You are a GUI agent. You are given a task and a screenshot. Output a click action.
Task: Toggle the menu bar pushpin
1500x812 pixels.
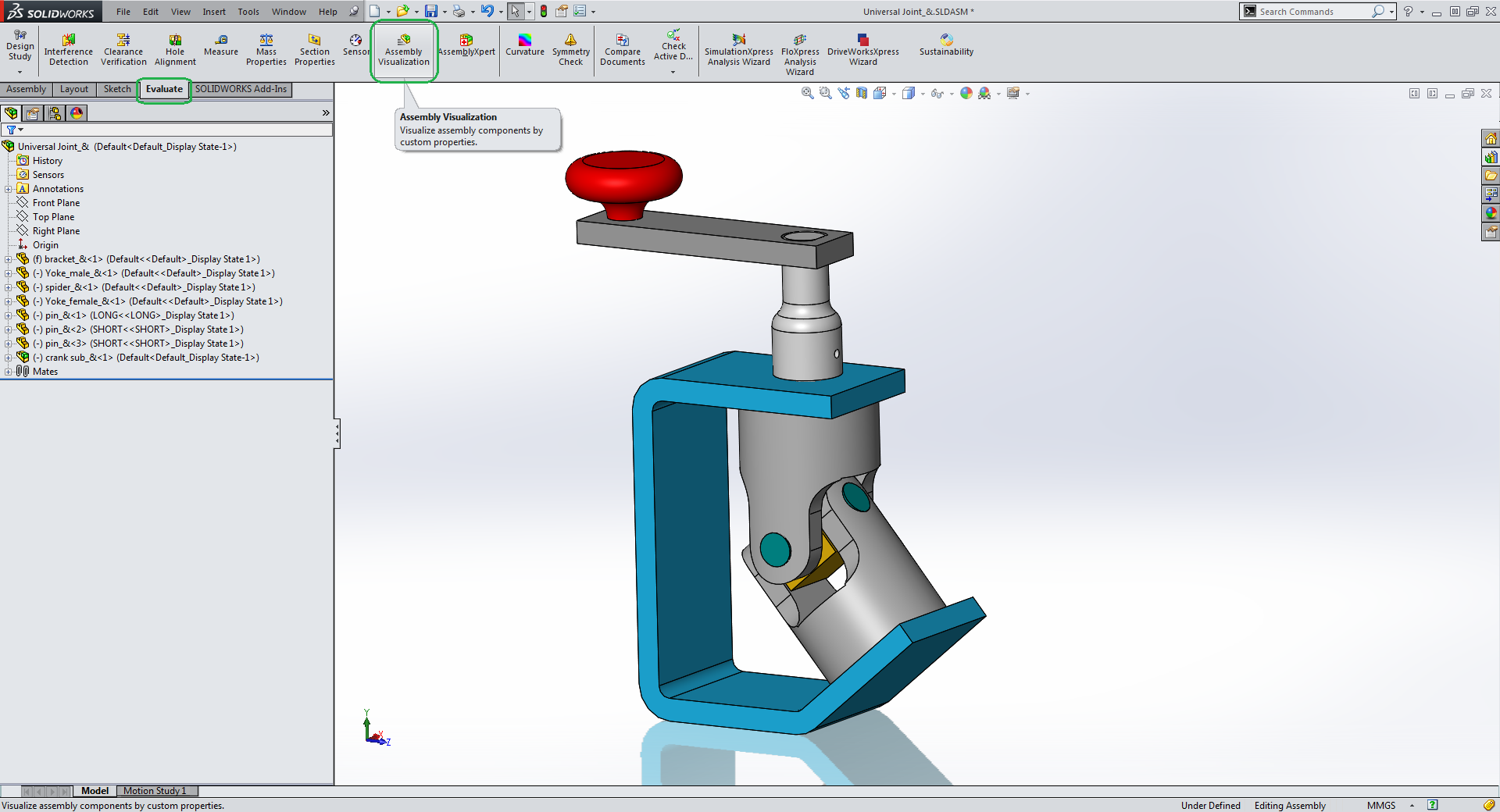tap(354, 12)
